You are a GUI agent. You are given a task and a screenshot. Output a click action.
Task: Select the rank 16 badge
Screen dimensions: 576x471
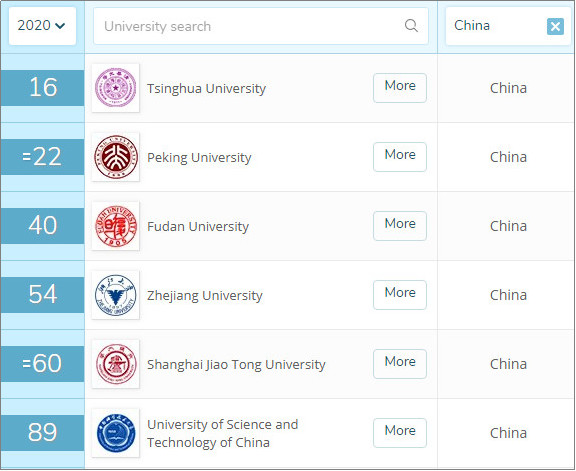tap(43, 88)
